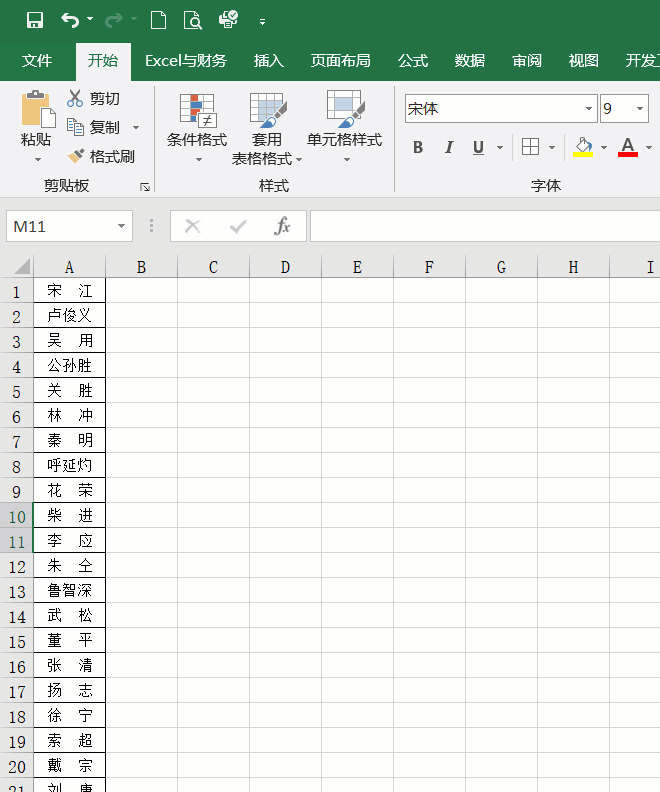Click the Paste clipboard icon

click(x=37, y=110)
